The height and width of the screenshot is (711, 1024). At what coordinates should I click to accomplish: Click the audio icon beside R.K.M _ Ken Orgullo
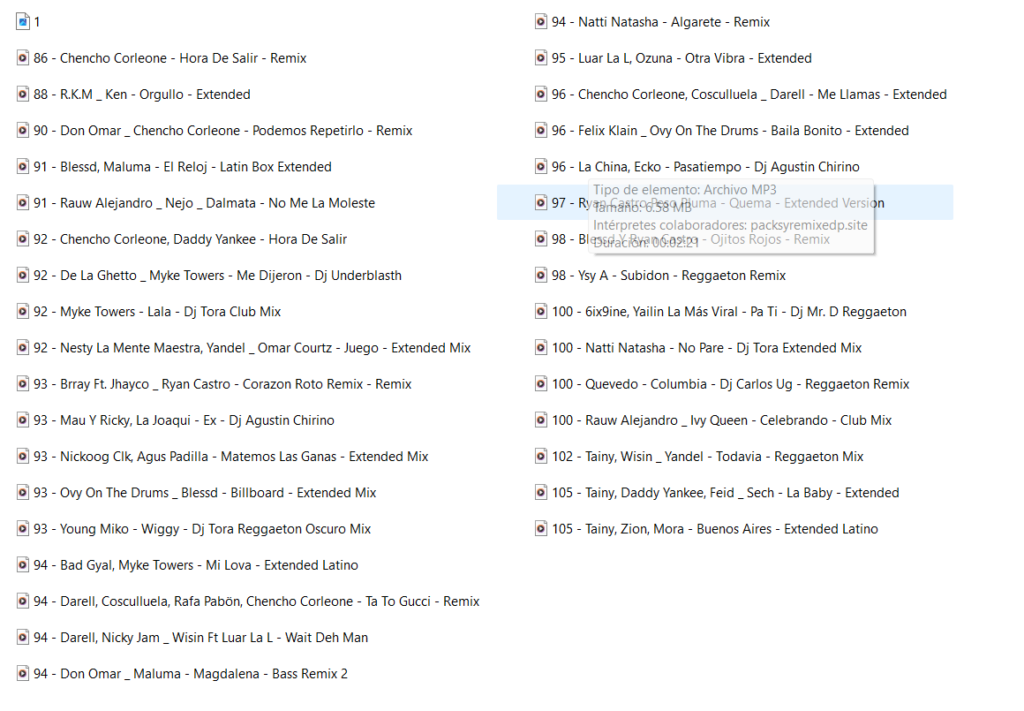point(23,94)
